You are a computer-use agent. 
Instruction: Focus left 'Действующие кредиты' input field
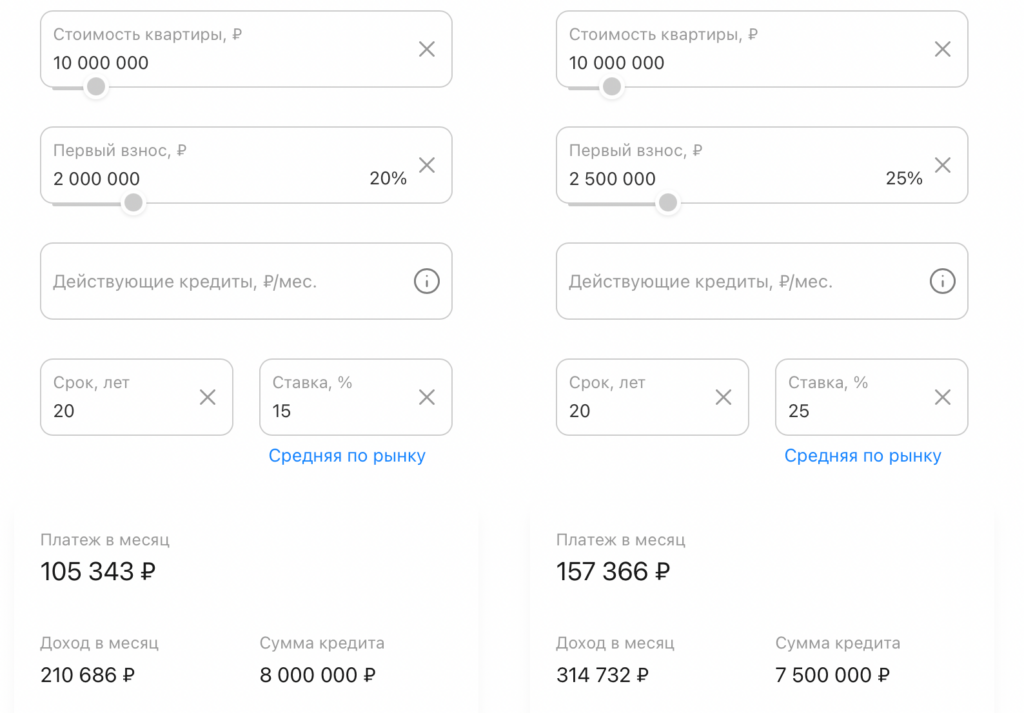220,282
